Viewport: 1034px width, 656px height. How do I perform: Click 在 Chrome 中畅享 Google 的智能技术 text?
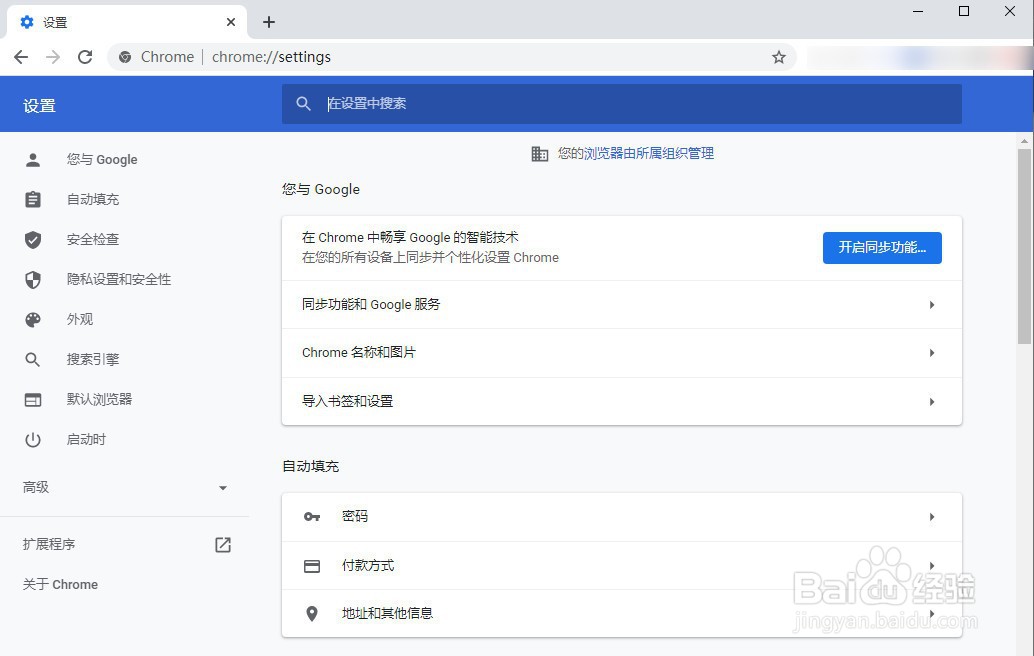(410, 237)
